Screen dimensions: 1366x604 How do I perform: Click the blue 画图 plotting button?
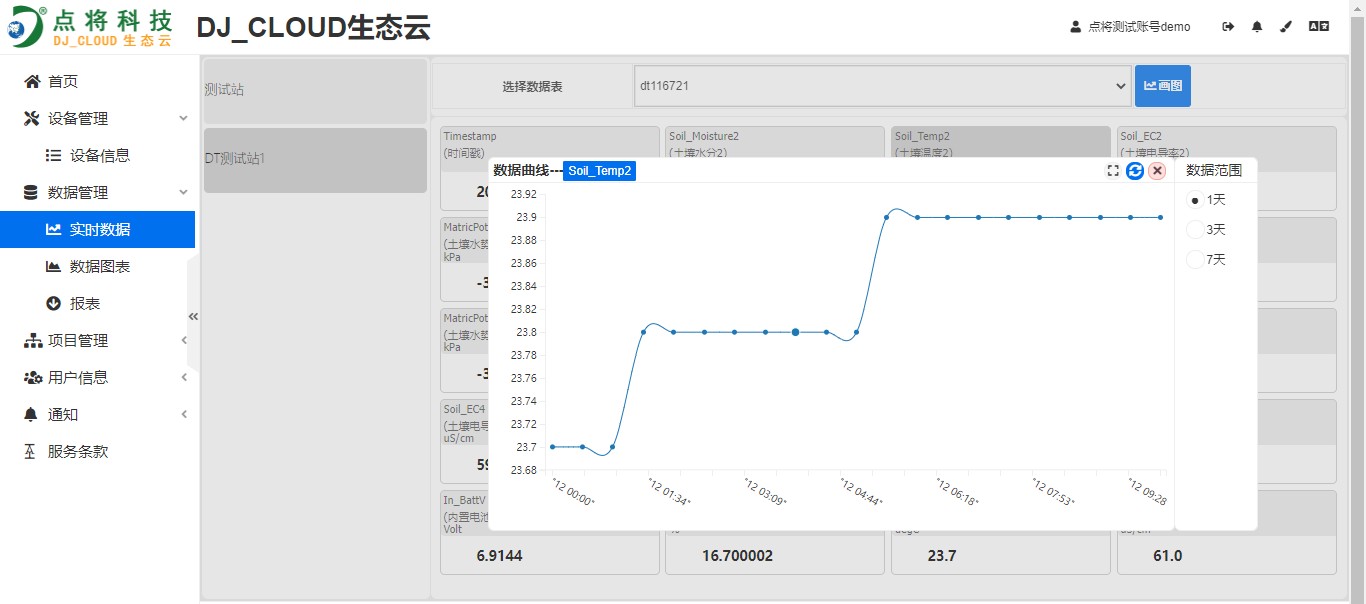click(x=1162, y=86)
